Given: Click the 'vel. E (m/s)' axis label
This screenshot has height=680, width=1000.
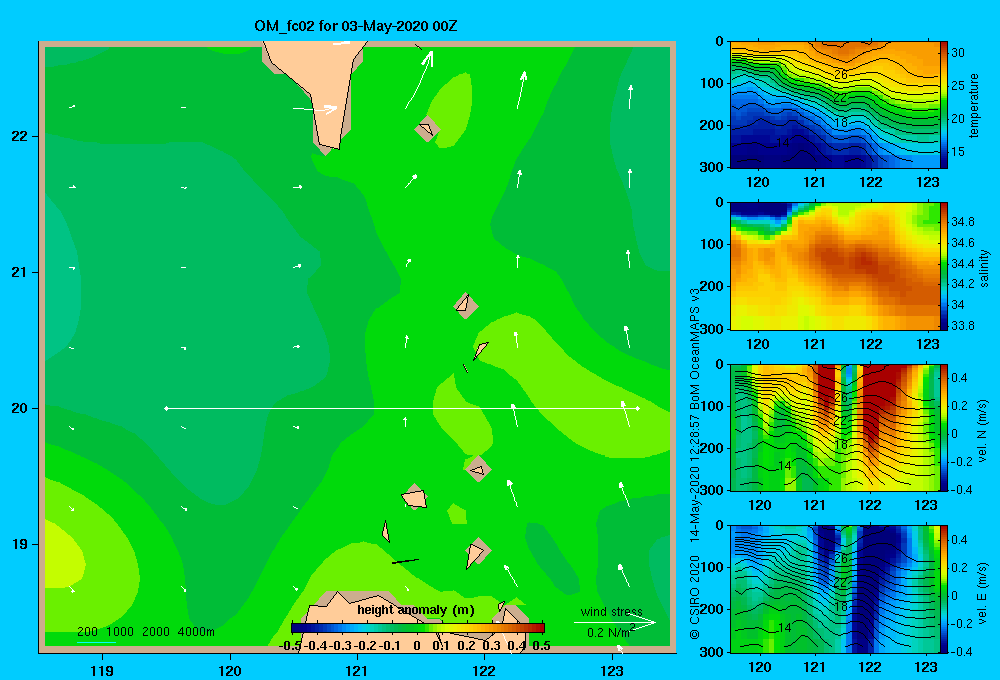Looking at the screenshot, I should pos(982,592).
